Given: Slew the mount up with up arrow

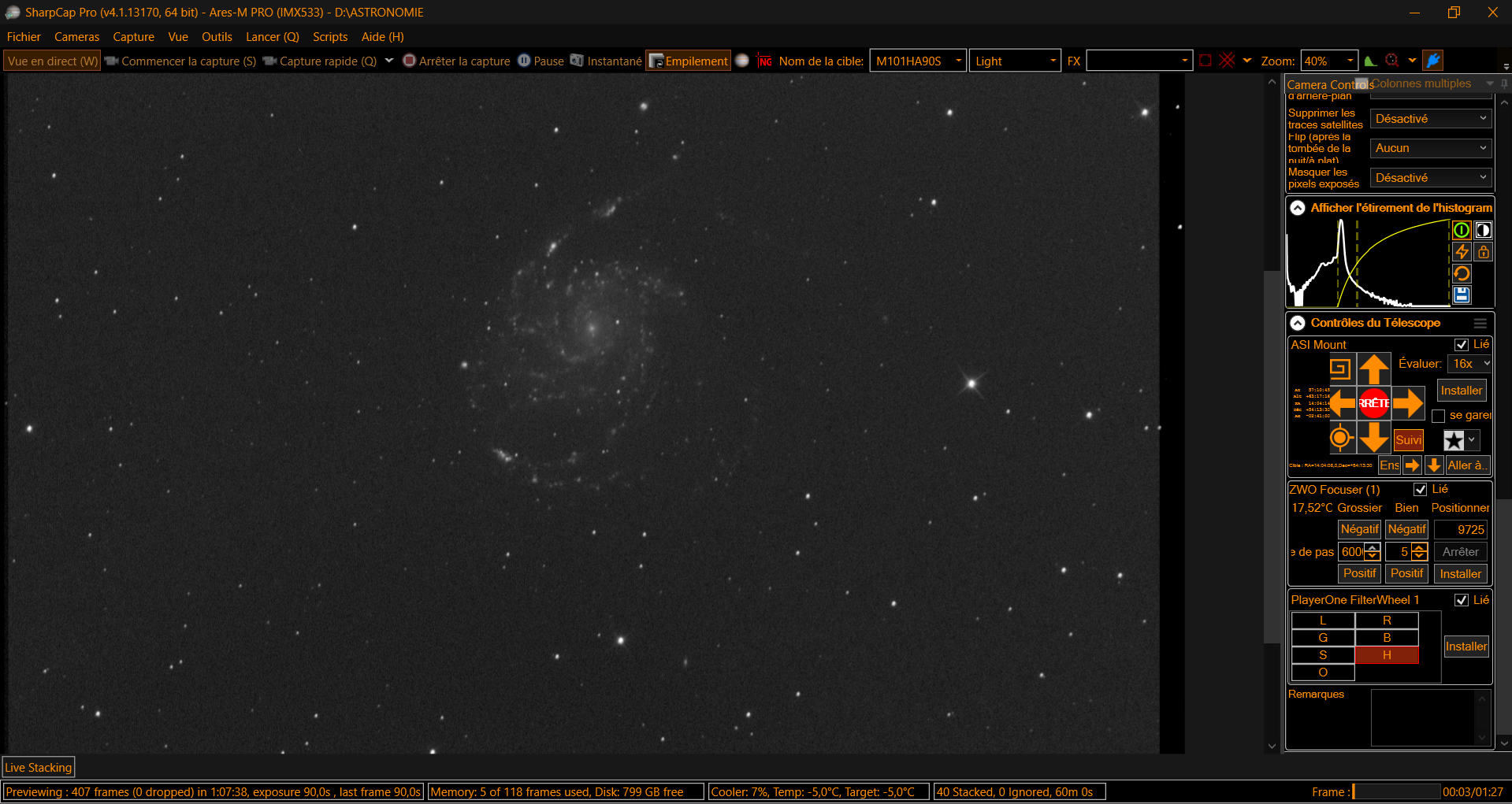Looking at the screenshot, I should tap(1373, 369).
